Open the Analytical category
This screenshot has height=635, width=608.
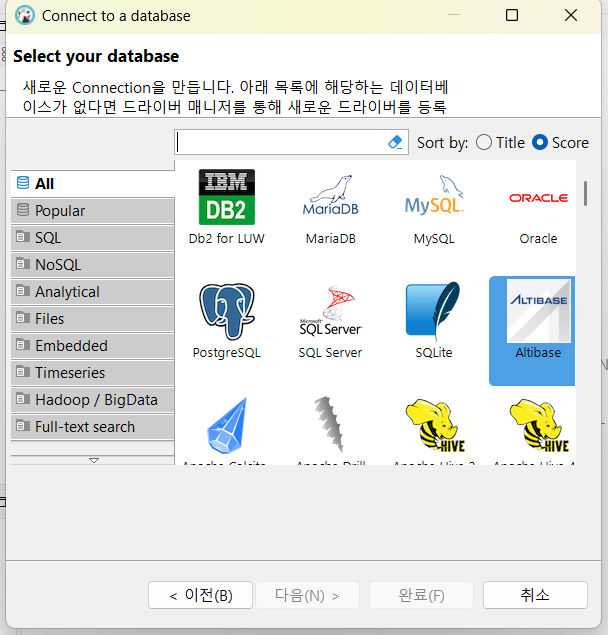[93, 292]
